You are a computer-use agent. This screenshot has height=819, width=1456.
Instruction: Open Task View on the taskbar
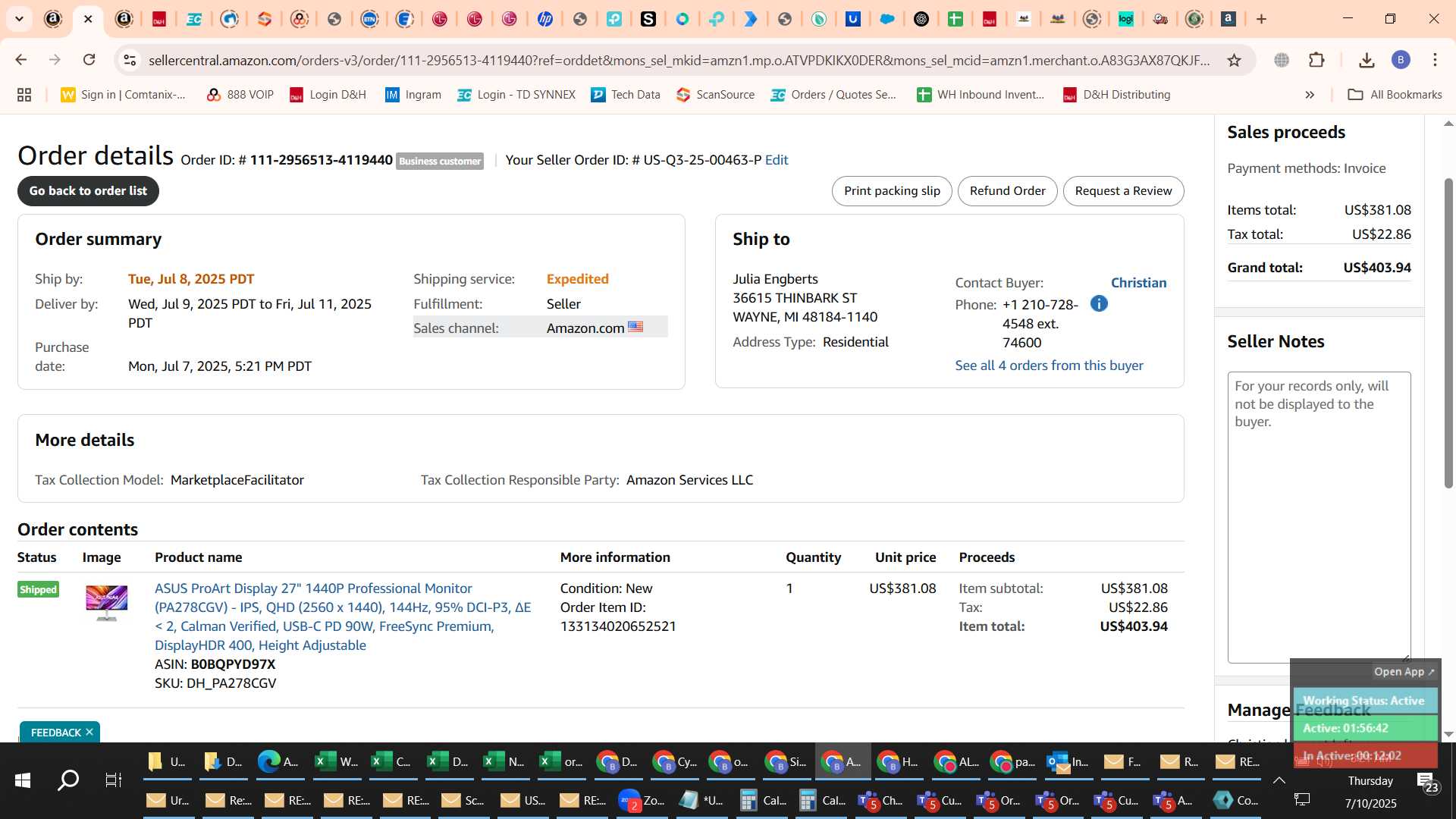(113, 780)
